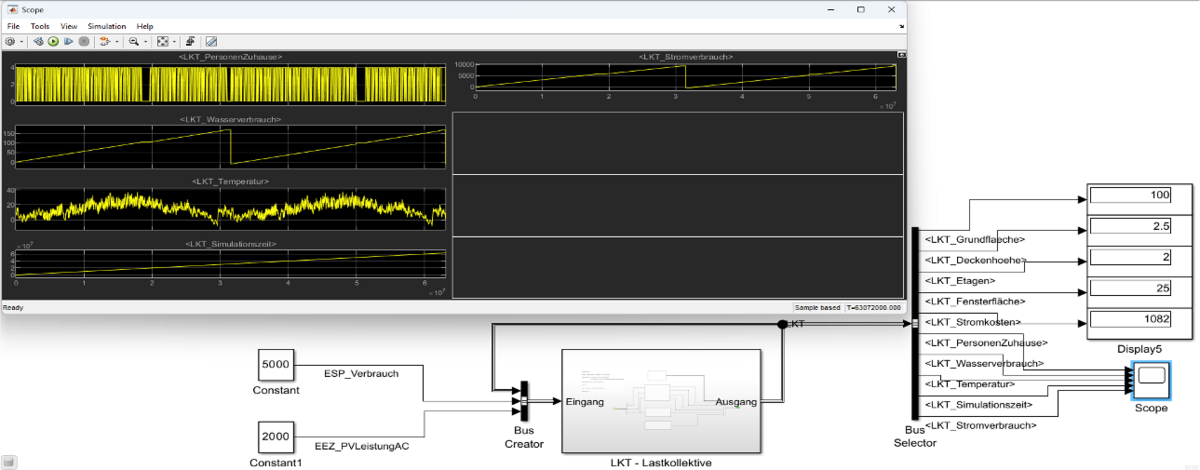Expand the Zoom tool dropdown arrow
Viewport: 1200px width, 470px height.
pyautogui.click(x=145, y=42)
